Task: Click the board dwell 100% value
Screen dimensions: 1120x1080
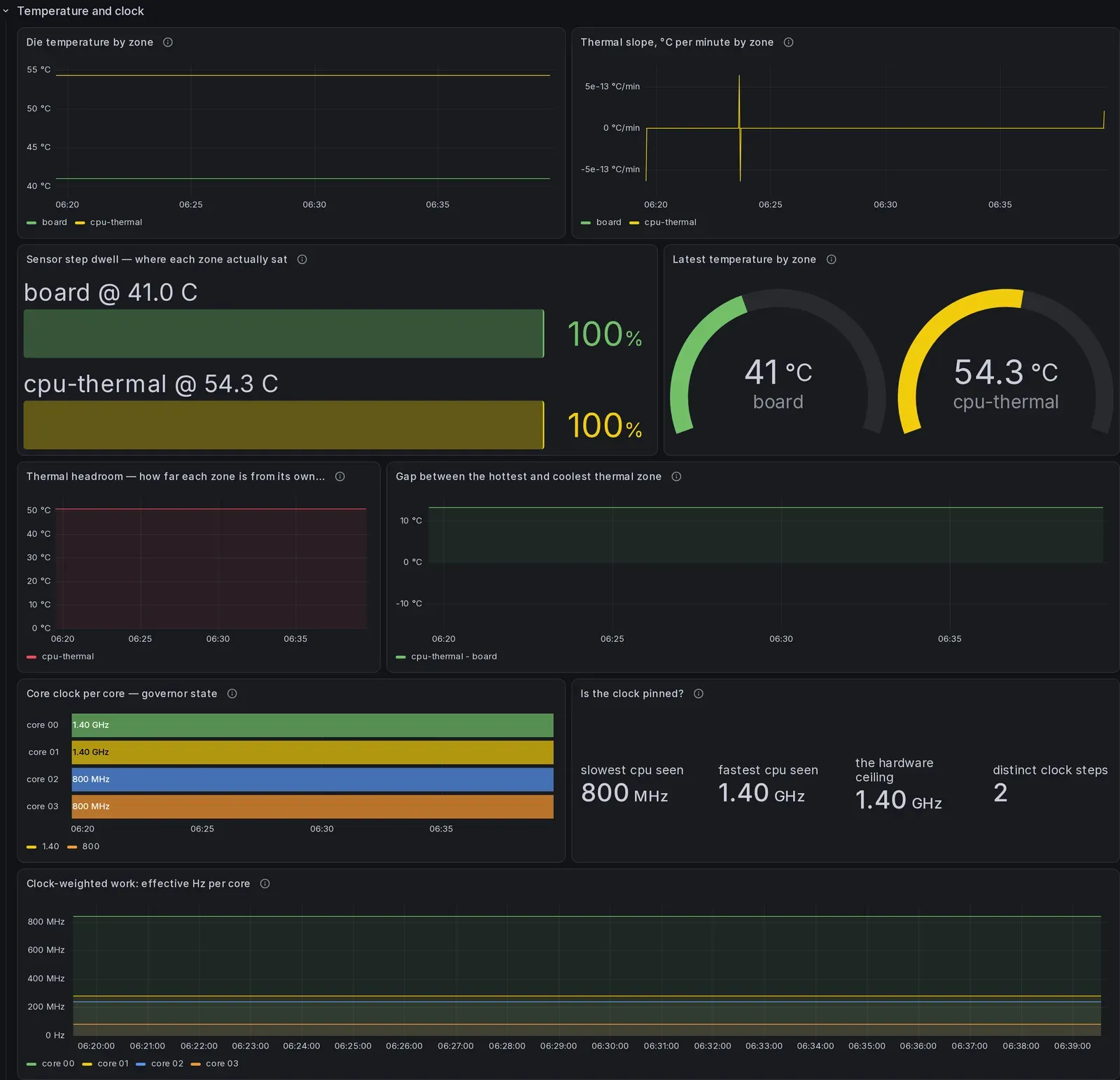Action: click(605, 335)
